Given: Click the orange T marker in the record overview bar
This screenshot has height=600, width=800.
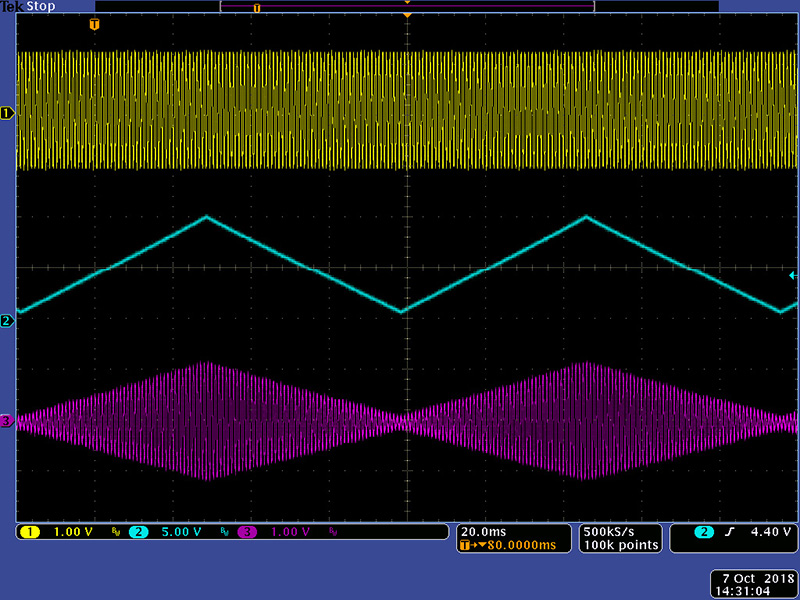Looking at the screenshot, I should 256,8.
